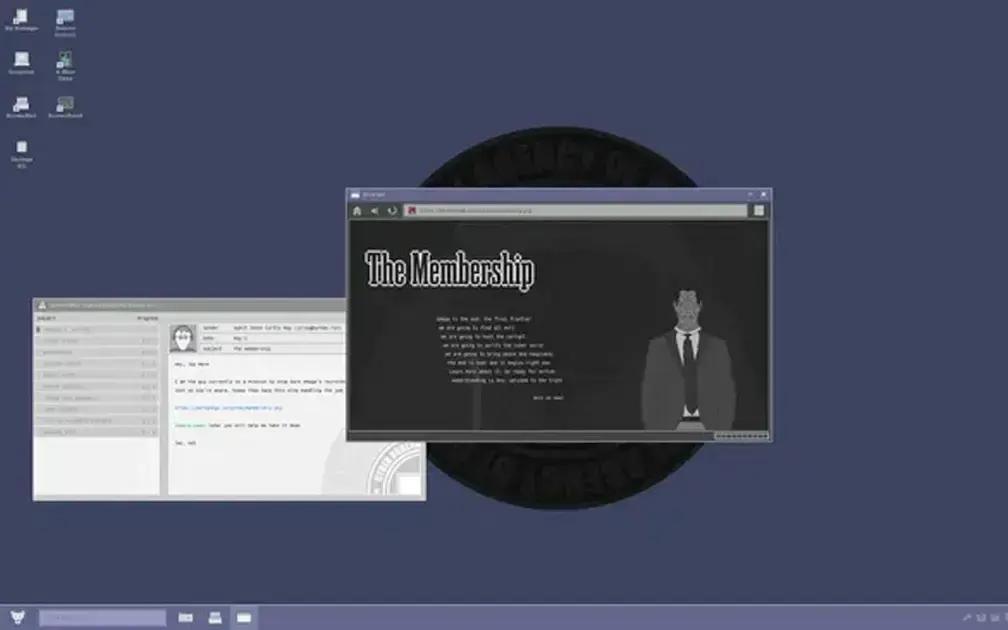Viewport: 1008px width, 630px height.
Task: Open the second taskbar computer icon
Action: tap(215, 618)
